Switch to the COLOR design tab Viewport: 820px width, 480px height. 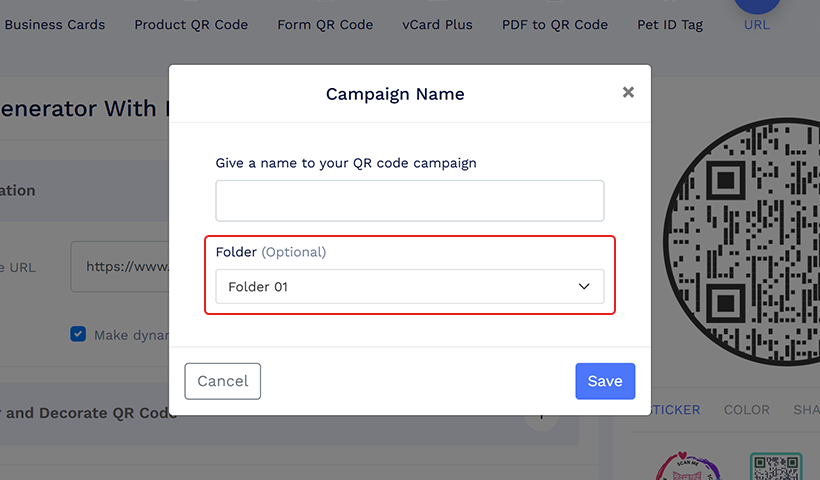tap(746, 410)
